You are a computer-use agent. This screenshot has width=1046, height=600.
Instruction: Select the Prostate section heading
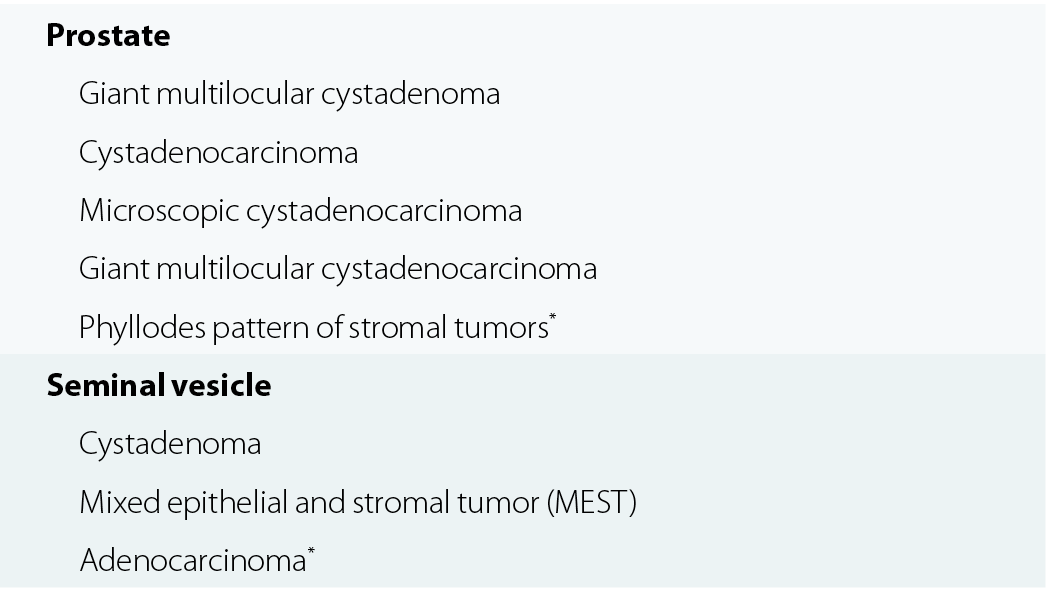tap(108, 35)
